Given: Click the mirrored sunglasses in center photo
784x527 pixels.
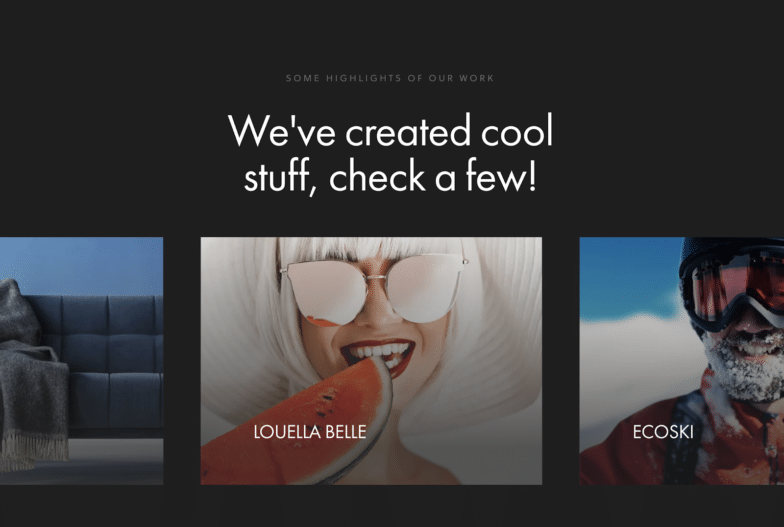Looking at the screenshot, I should click(x=374, y=290).
